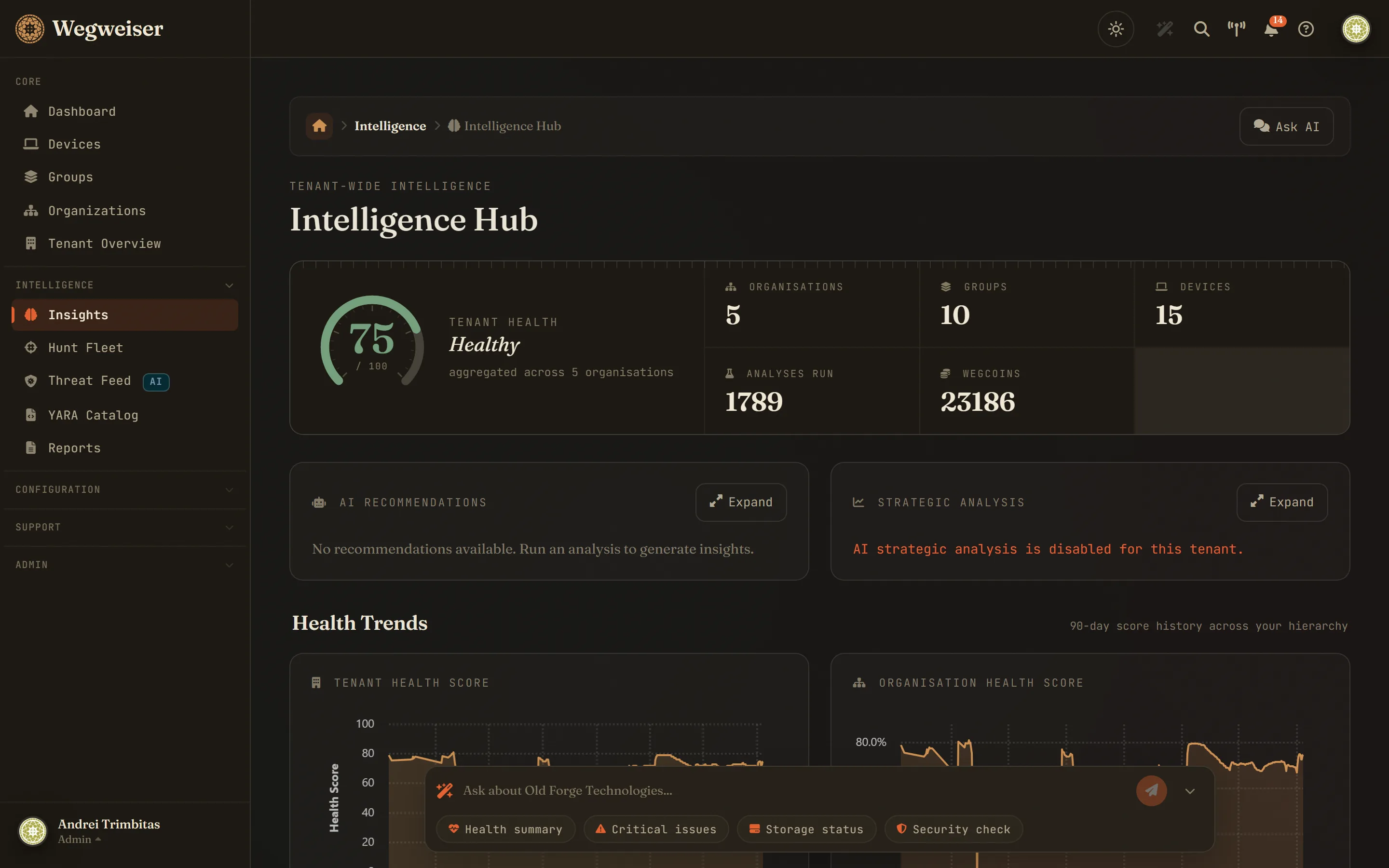This screenshot has width=1389, height=868.
Task: Expand the Strategic Analysis panel
Action: [x=1281, y=502]
